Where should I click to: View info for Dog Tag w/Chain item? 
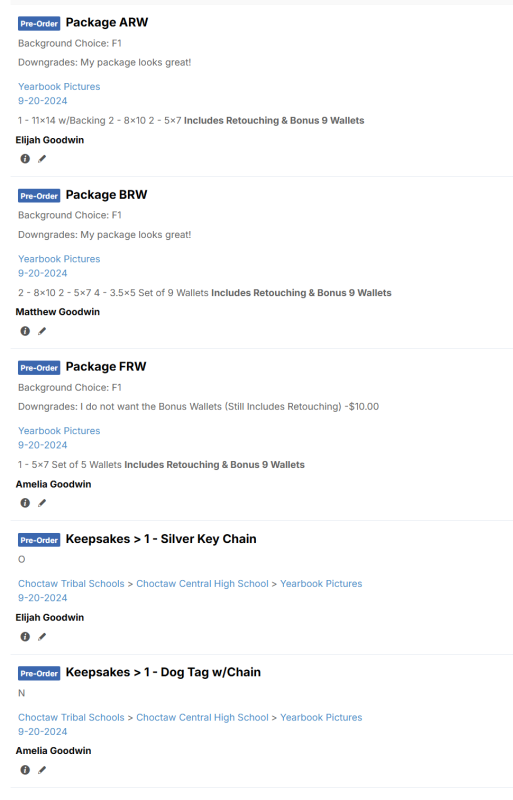[x=25, y=770]
